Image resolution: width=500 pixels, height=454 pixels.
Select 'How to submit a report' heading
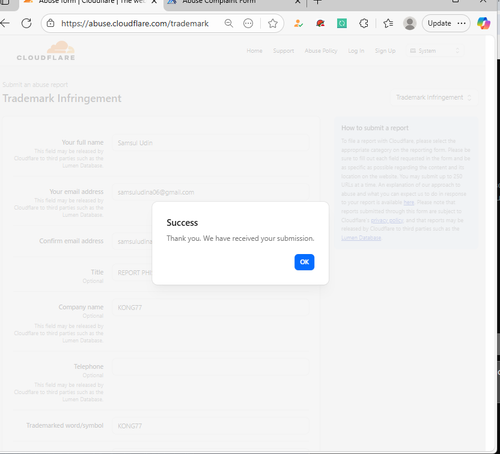pyautogui.click(x=375, y=128)
